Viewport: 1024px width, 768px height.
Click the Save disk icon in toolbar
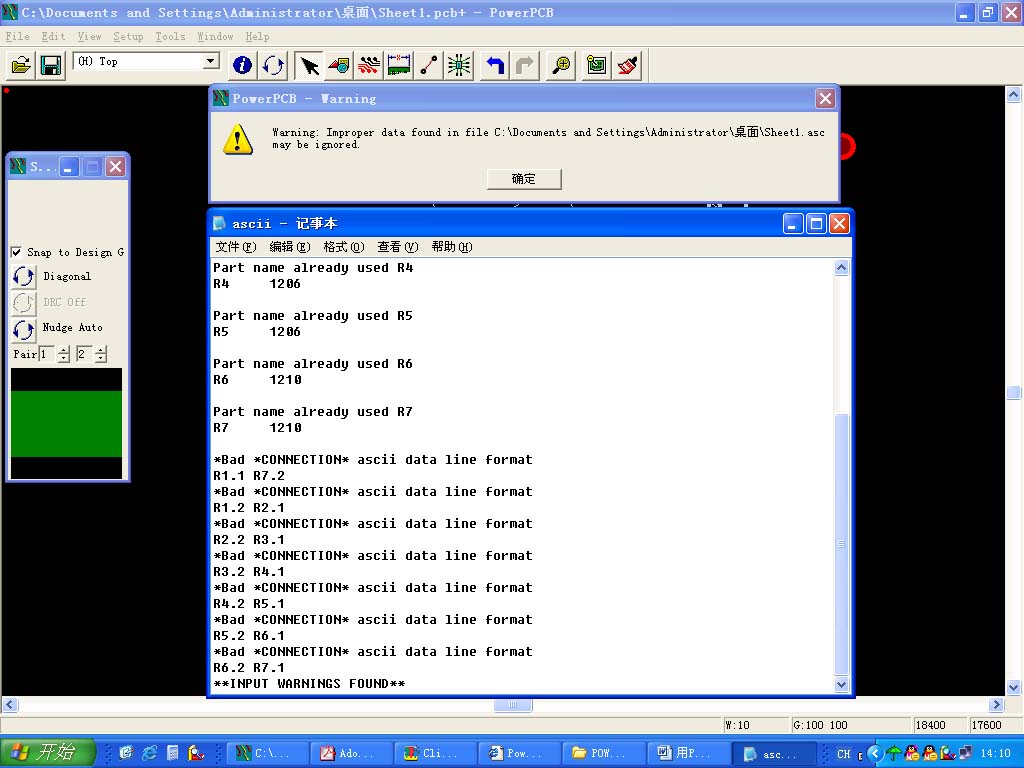[51, 65]
